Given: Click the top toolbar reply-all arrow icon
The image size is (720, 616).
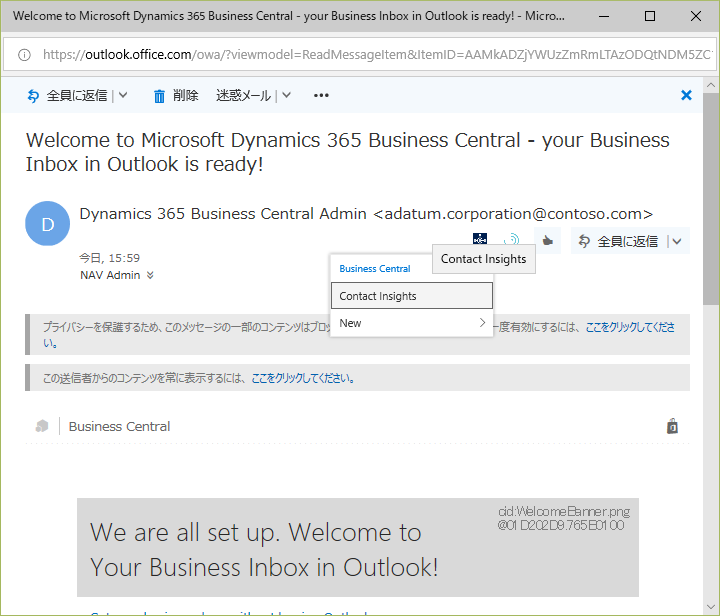Looking at the screenshot, I should (33, 95).
